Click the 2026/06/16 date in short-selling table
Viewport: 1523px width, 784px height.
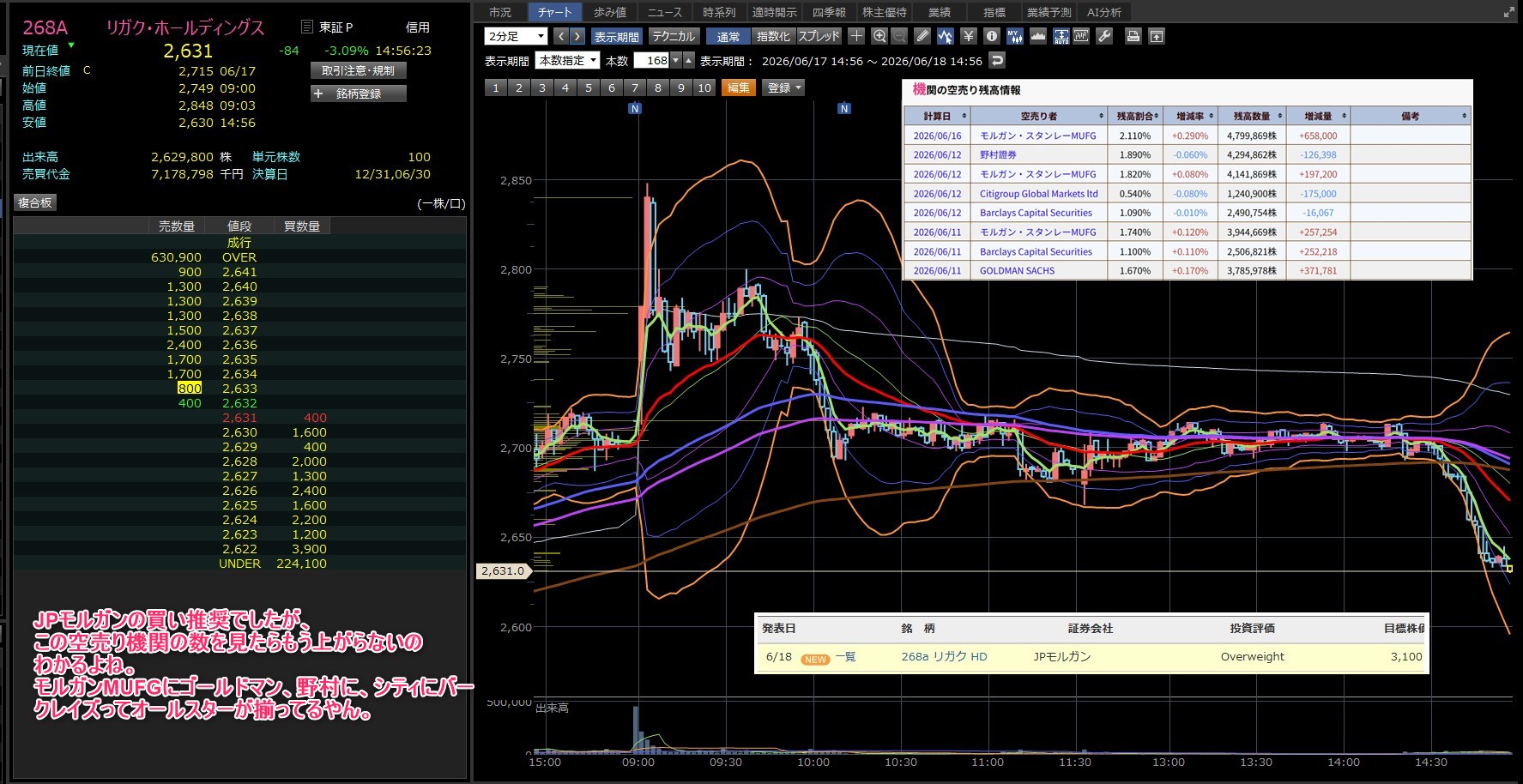pyautogui.click(x=937, y=136)
